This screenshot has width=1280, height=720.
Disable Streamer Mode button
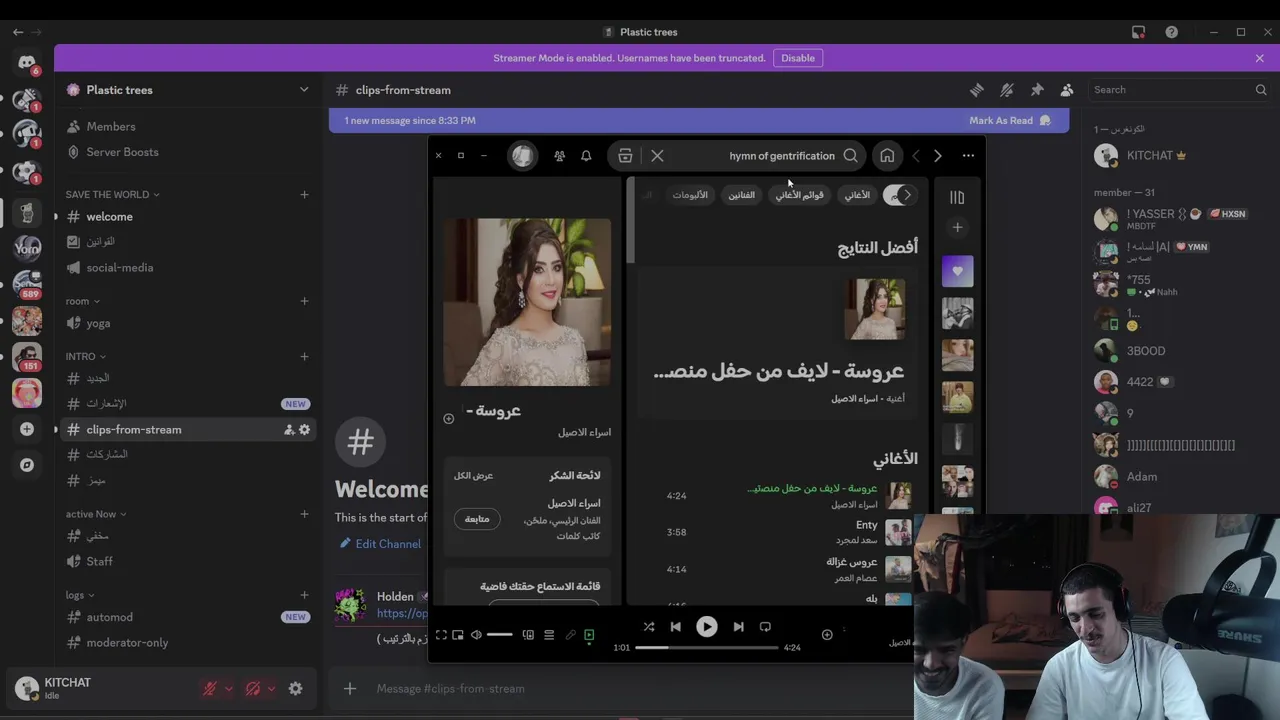pos(798,58)
